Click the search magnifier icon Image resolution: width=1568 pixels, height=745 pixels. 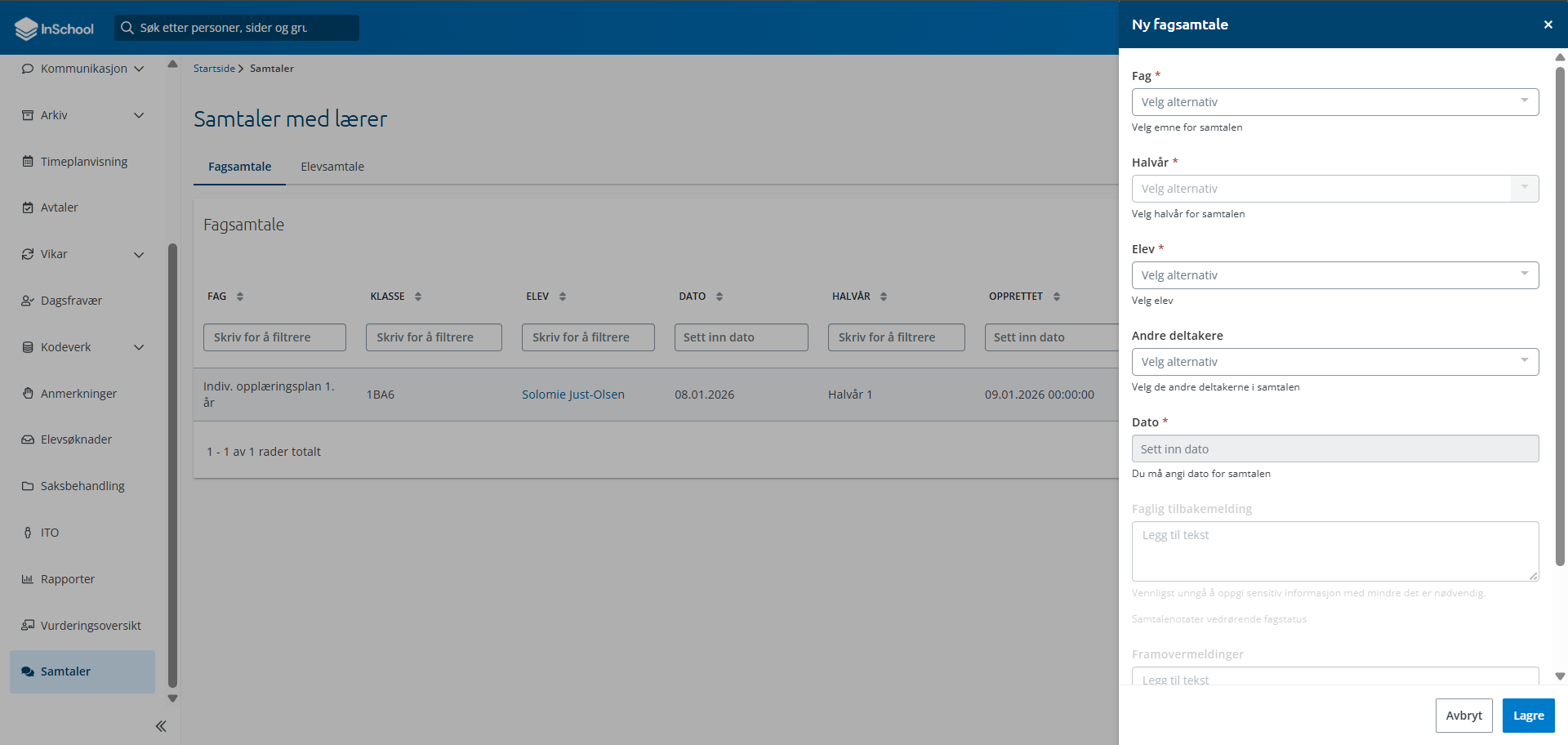127,28
